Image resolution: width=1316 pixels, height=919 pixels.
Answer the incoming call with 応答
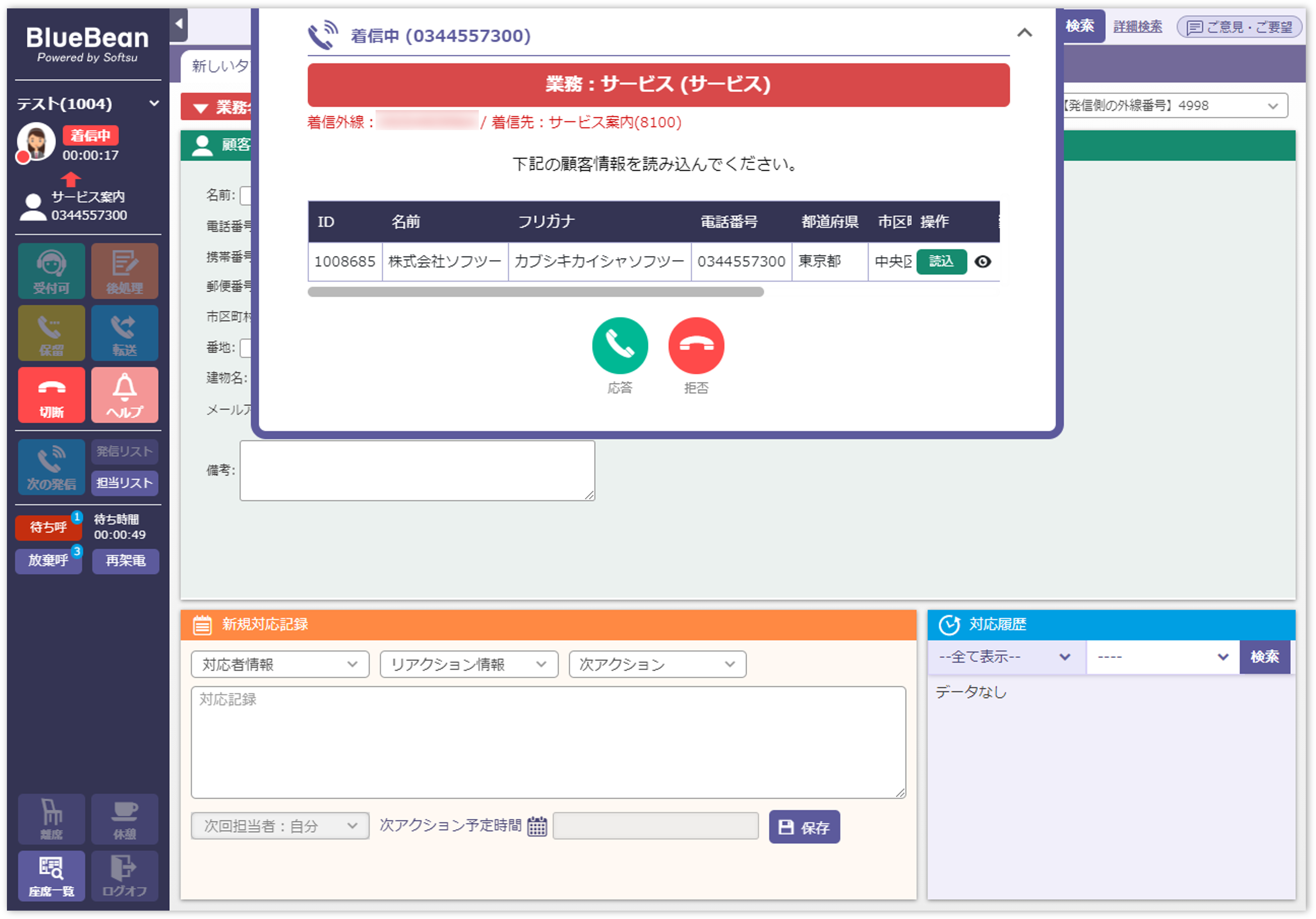[620, 346]
